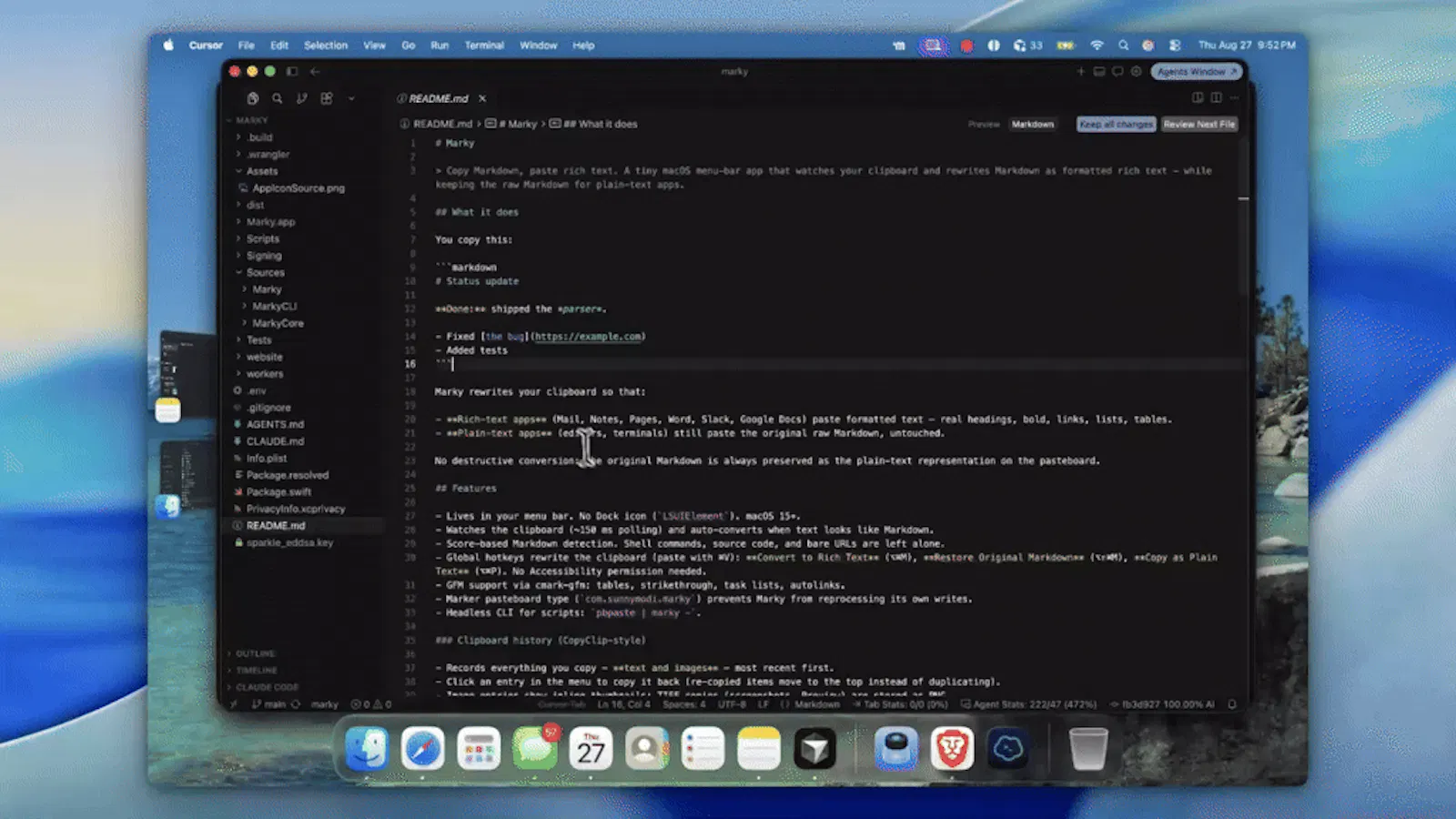Go back with the title bar arrow

[315, 71]
